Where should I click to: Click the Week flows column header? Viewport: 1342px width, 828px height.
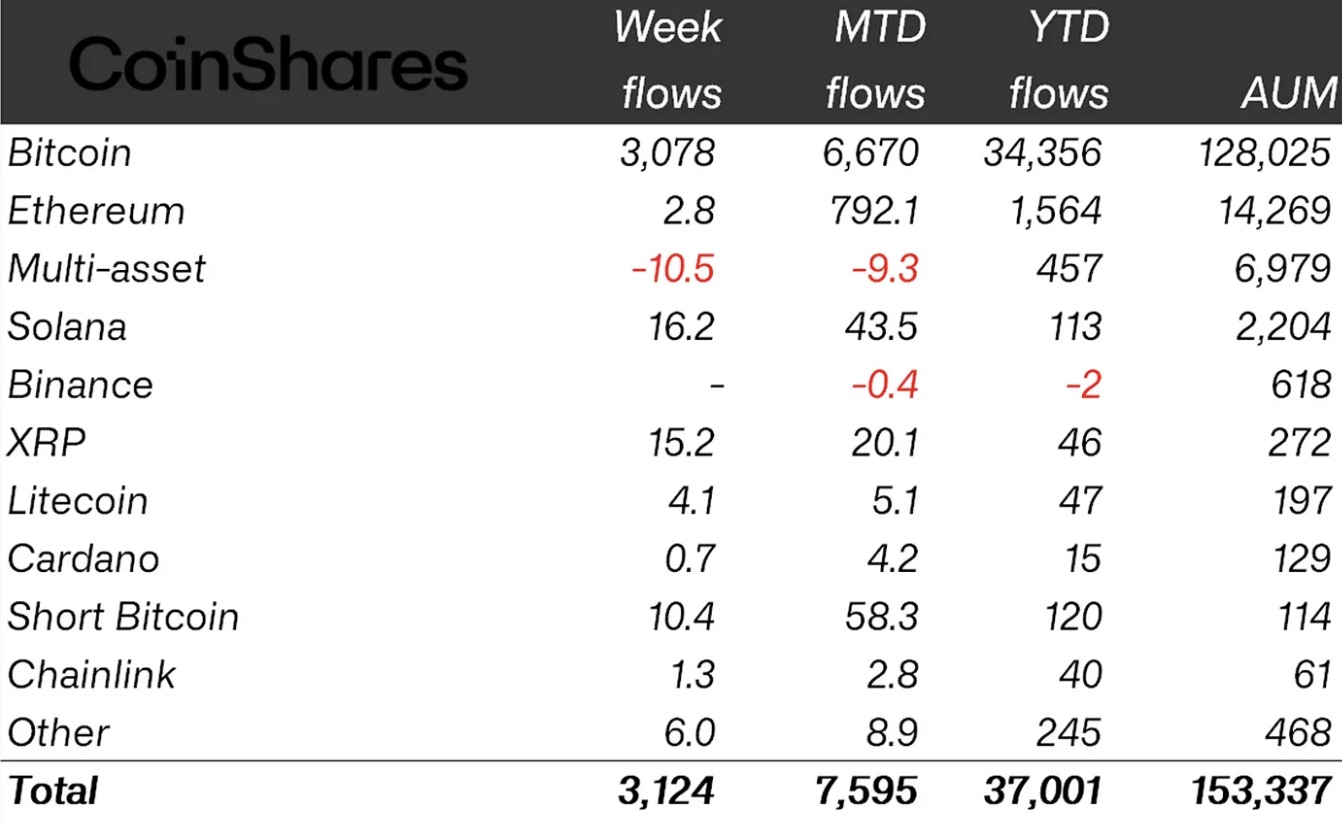pyautogui.click(x=669, y=60)
